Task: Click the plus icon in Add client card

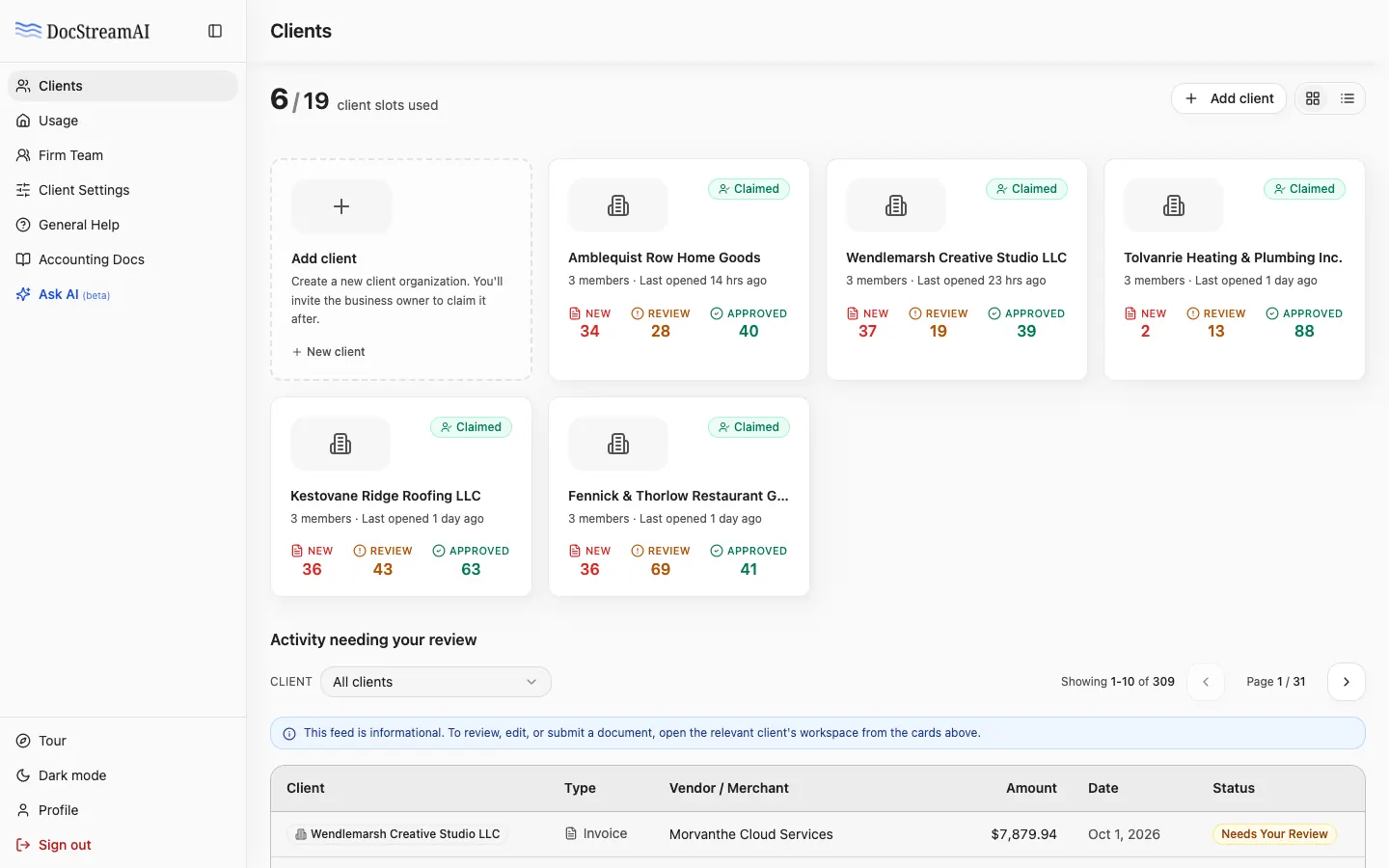Action: (341, 206)
